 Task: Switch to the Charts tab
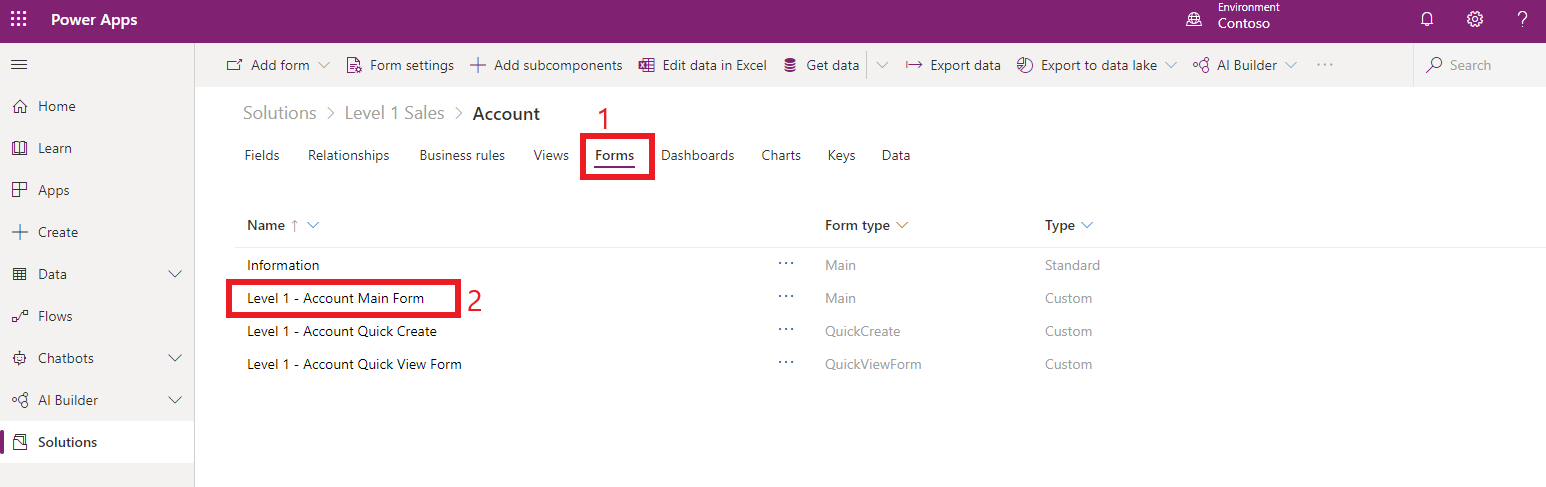tap(781, 155)
